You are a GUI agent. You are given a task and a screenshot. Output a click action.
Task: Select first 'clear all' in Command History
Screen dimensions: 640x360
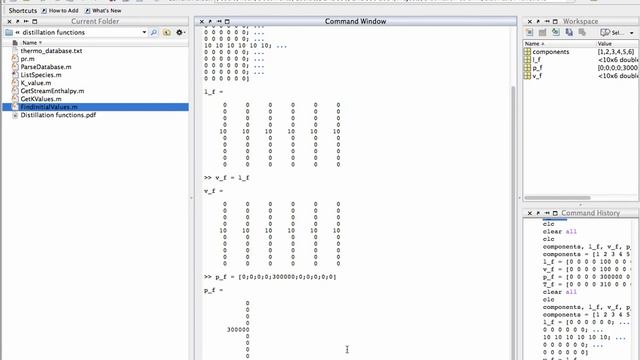[560, 232]
